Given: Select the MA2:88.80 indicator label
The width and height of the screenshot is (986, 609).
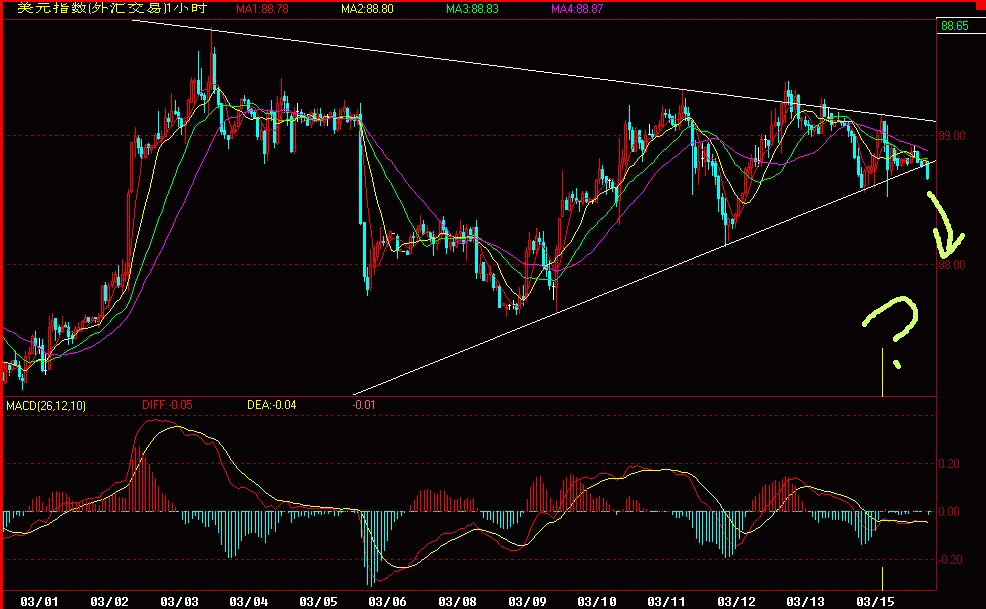Looking at the screenshot, I should [367, 9].
